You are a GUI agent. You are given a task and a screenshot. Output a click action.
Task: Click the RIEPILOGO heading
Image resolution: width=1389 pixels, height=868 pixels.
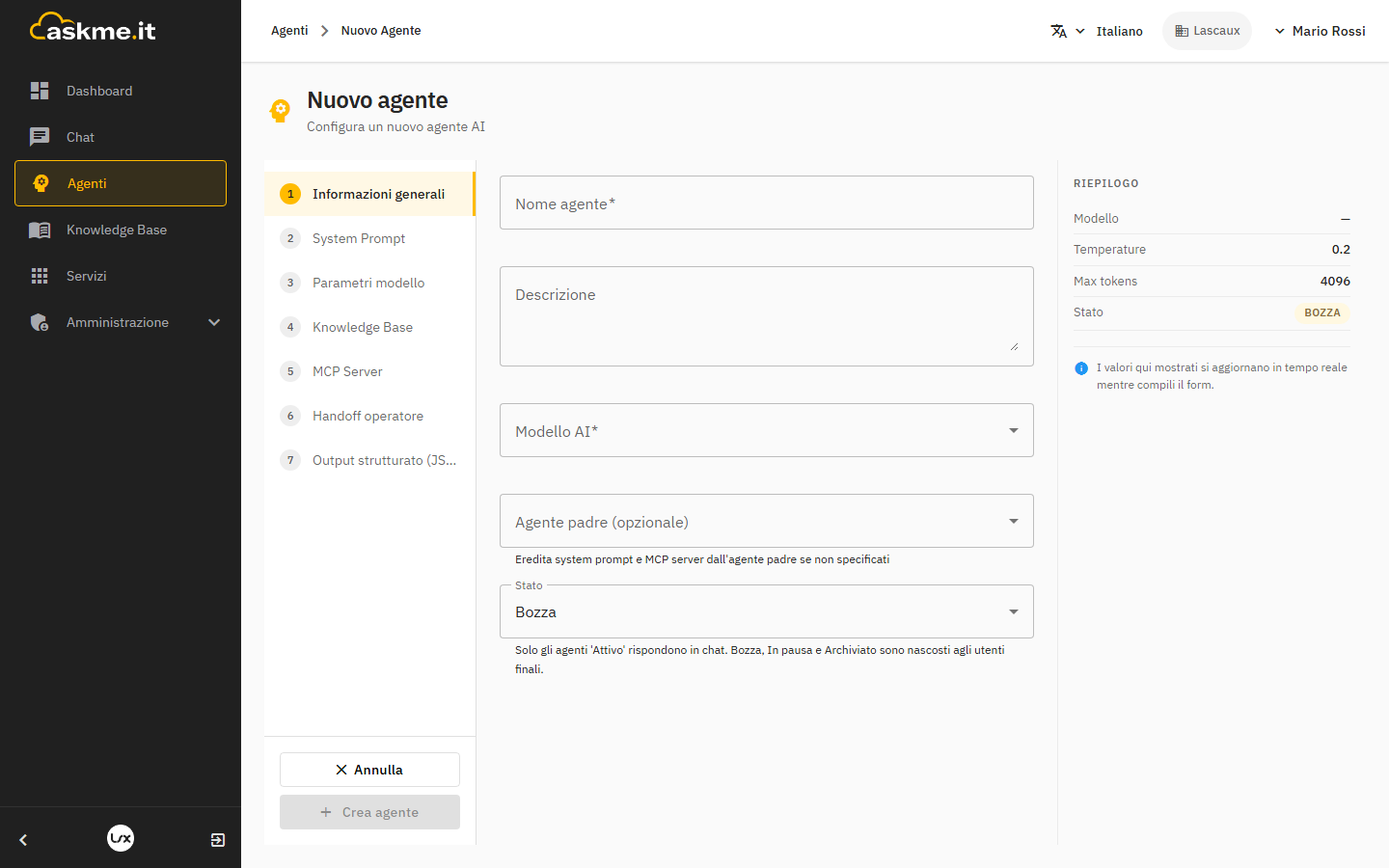pos(1106,183)
